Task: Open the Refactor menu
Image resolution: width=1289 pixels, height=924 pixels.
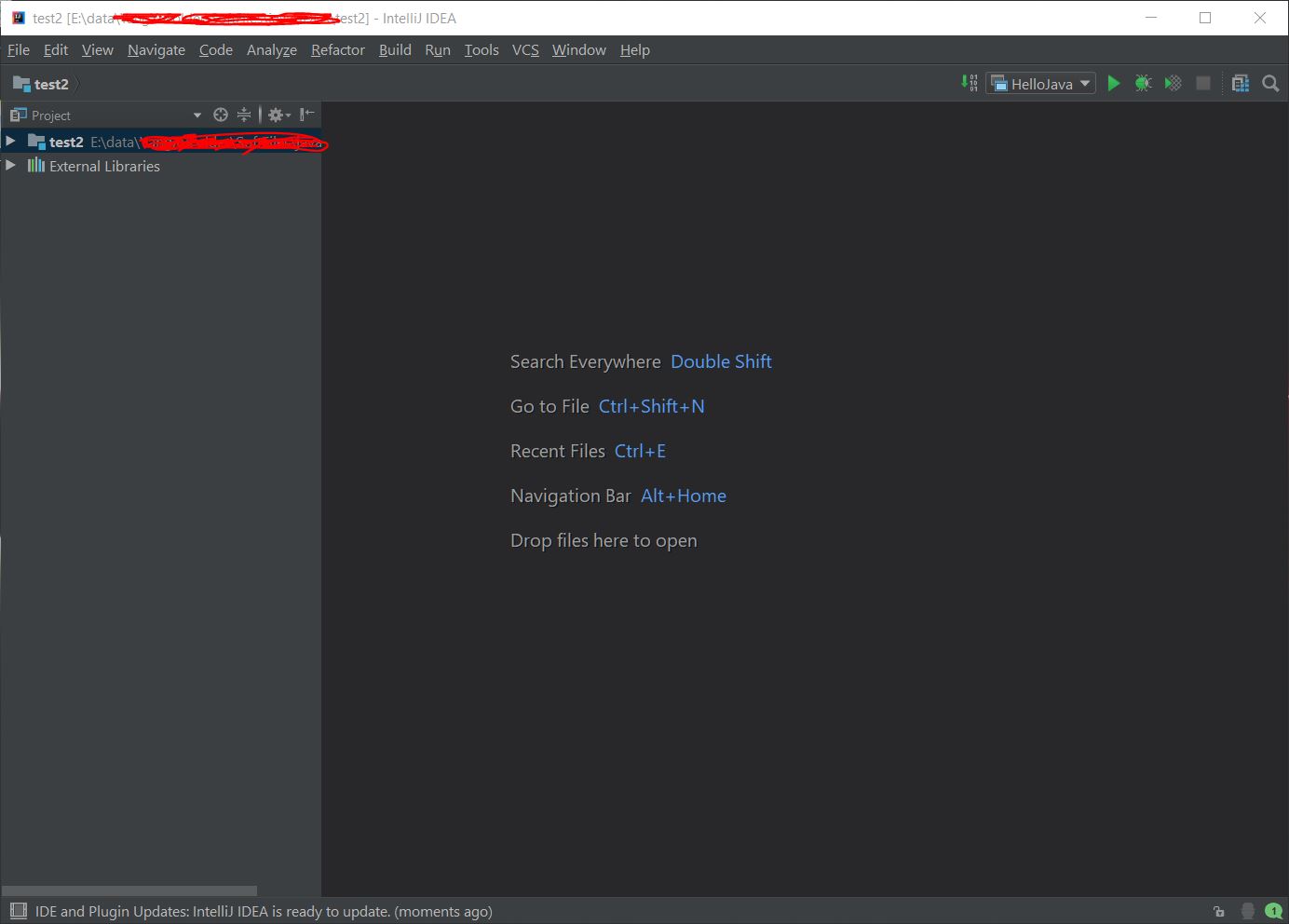Action: point(337,50)
